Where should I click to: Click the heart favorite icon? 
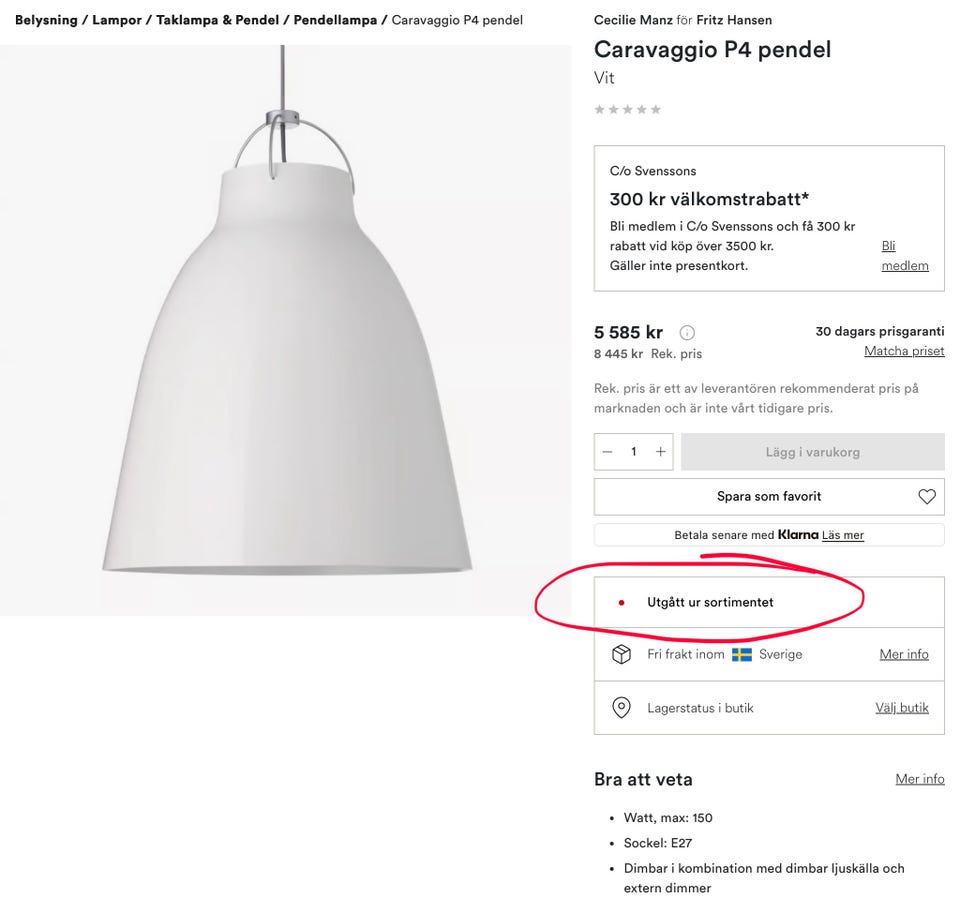pos(927,497)
